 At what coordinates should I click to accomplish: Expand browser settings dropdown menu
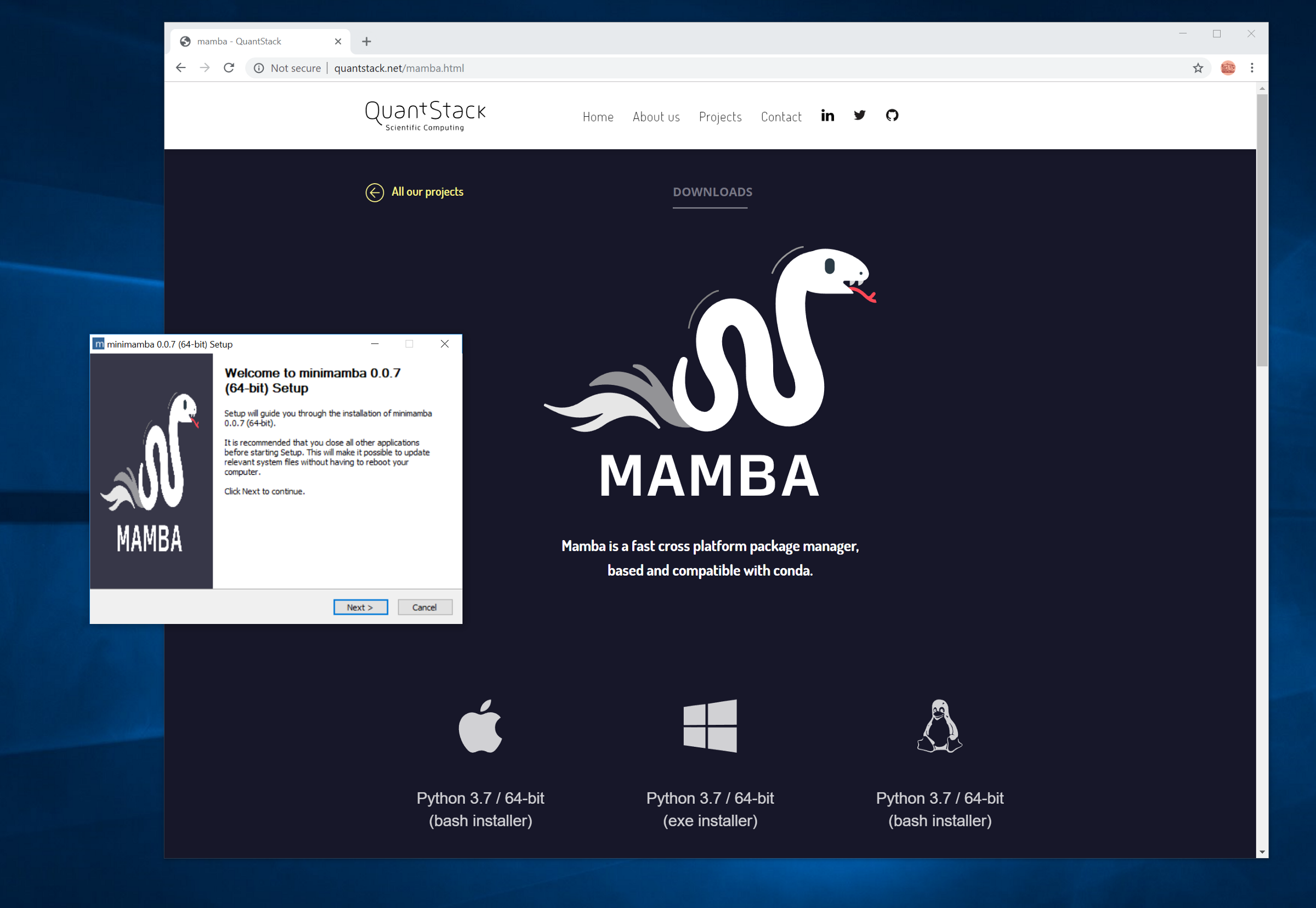1252,68
